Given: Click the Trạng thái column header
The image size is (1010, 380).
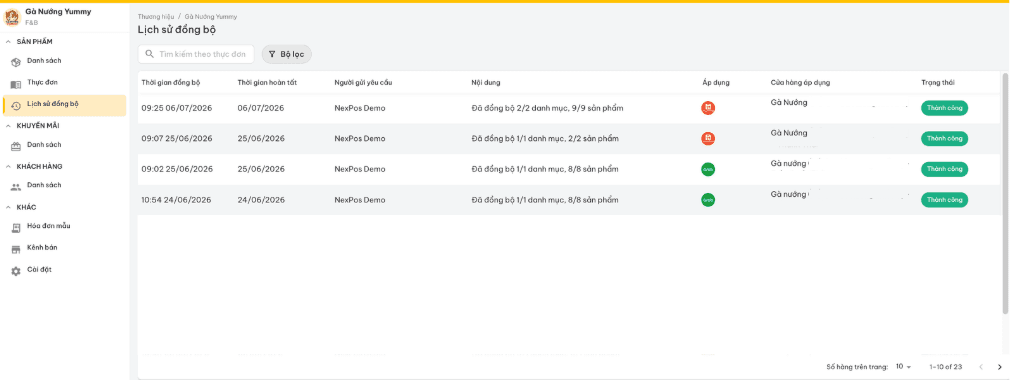Looking at the screenshot, I should [x=938, y=82].
